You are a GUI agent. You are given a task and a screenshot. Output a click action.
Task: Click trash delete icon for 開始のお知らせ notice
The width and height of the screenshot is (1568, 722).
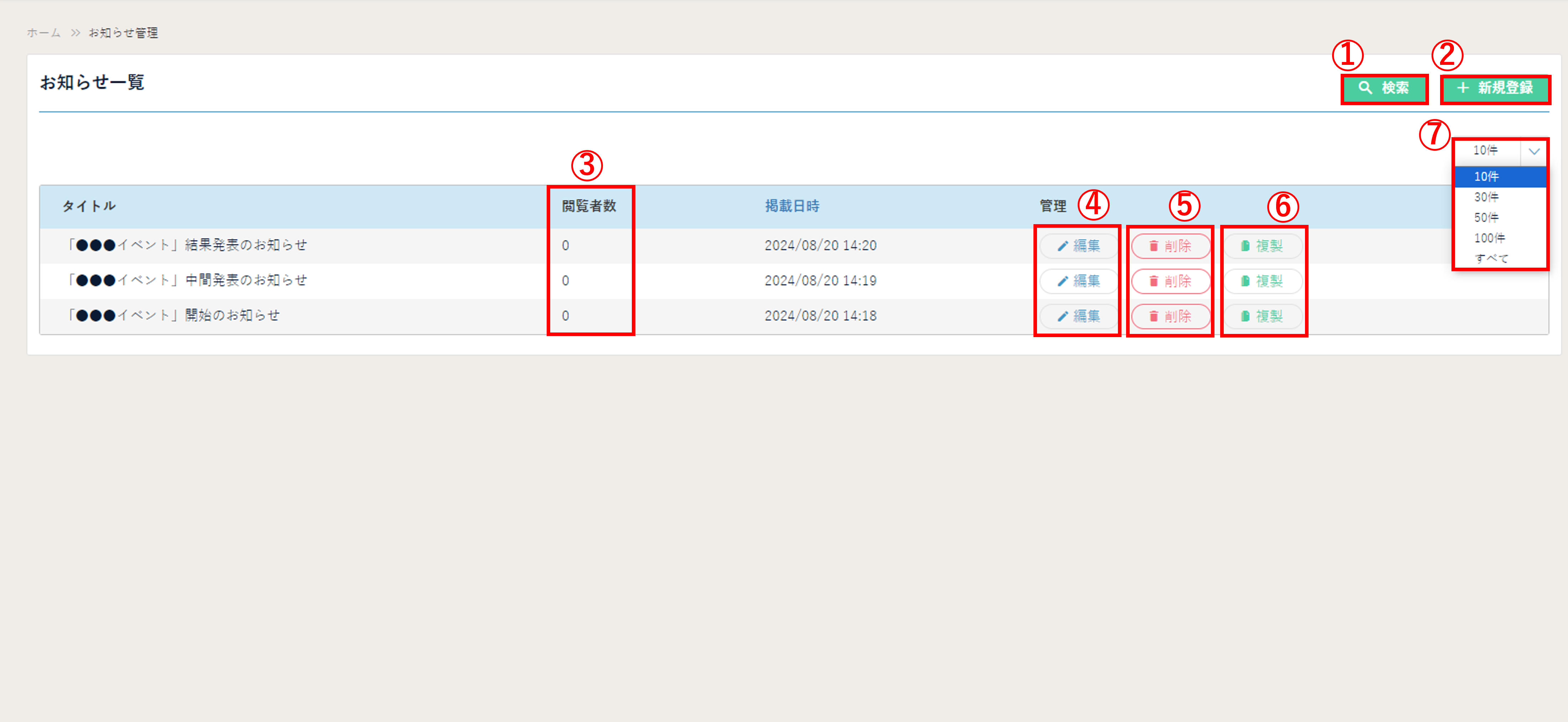1154,316
